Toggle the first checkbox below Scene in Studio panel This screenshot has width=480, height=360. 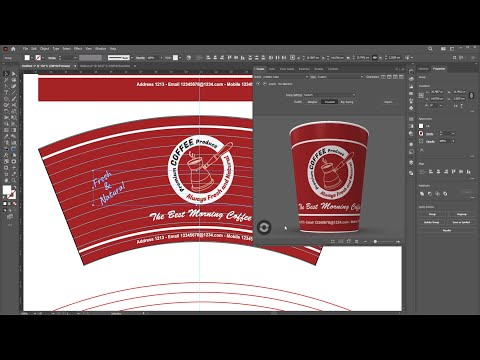point(258,84)
